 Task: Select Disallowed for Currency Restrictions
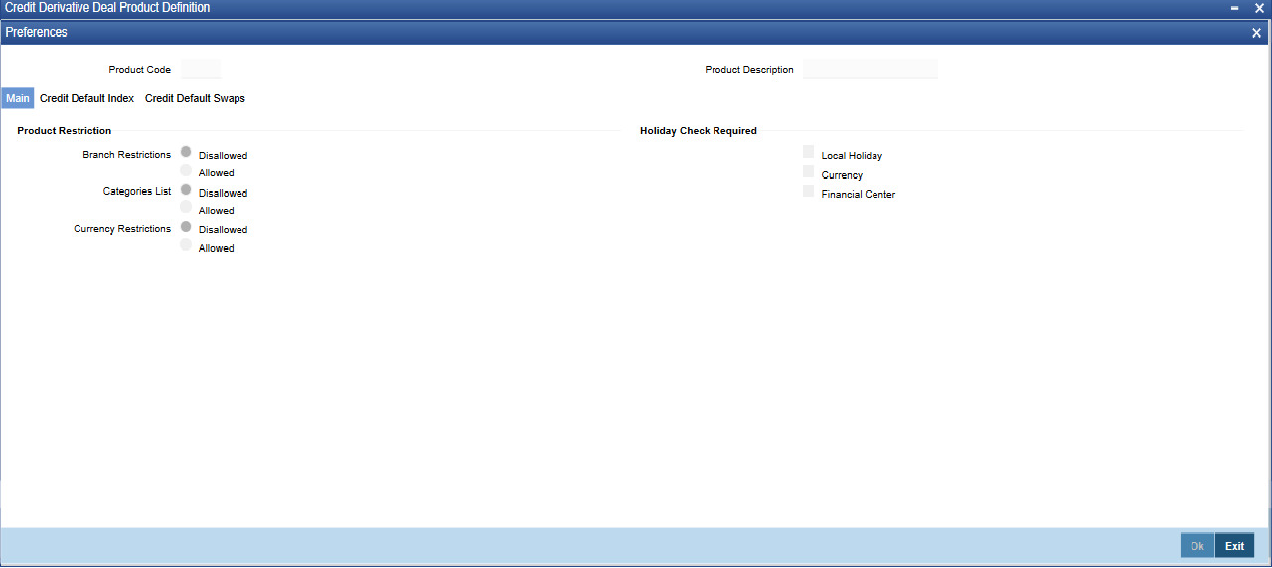[x=186, y=227]
